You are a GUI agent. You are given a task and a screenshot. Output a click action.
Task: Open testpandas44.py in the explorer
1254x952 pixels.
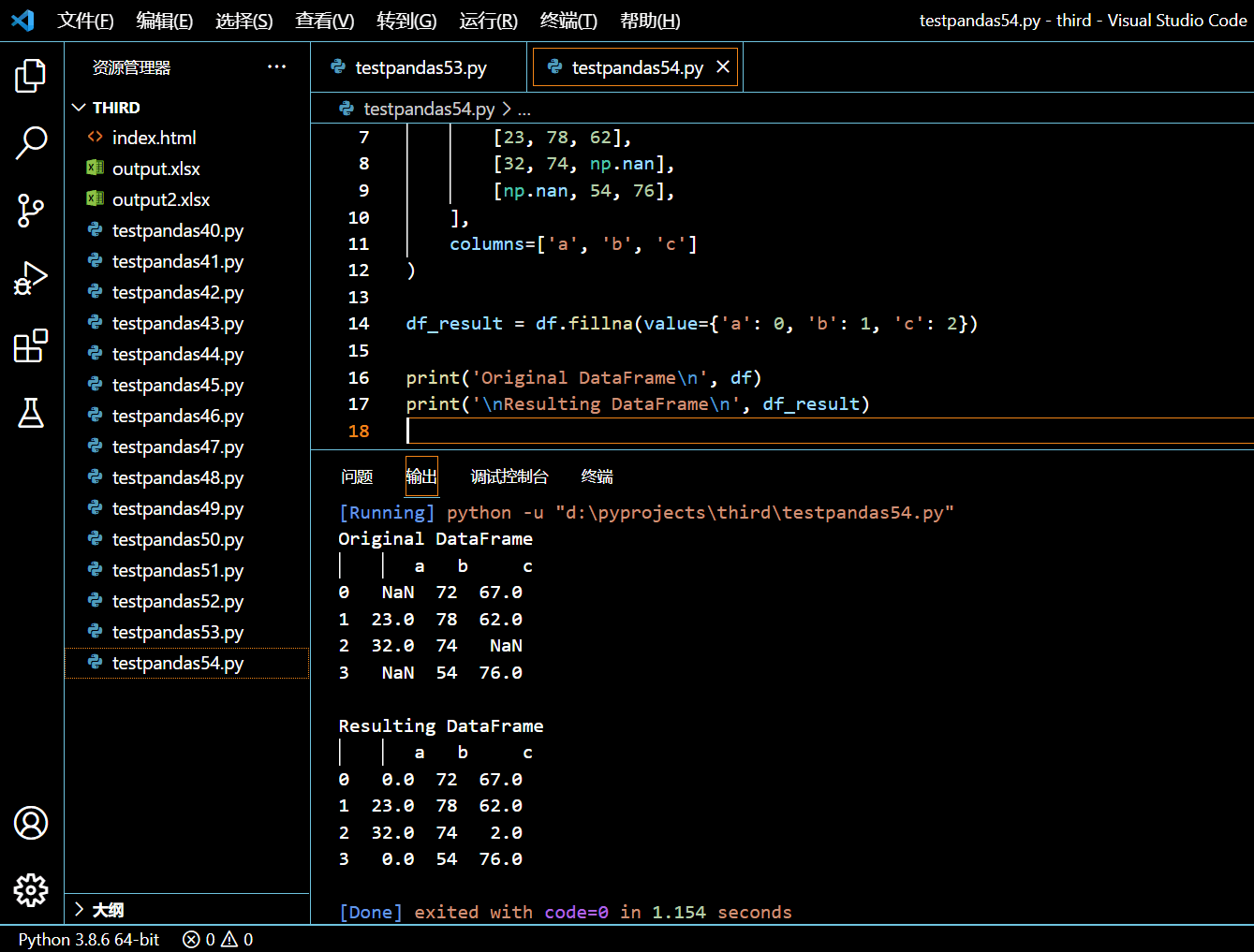187,354
